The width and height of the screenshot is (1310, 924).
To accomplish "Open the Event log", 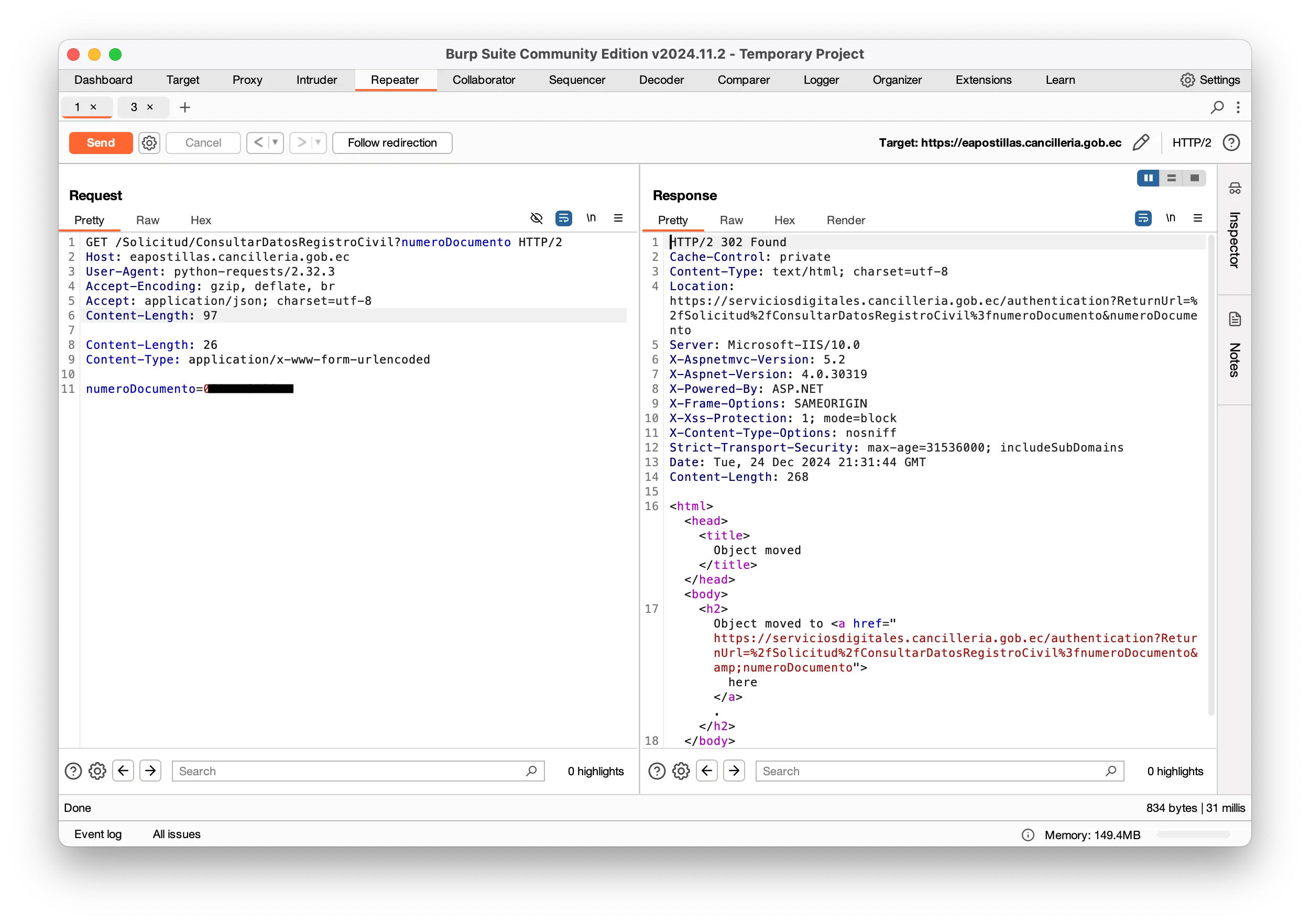I will coord(97,834).
